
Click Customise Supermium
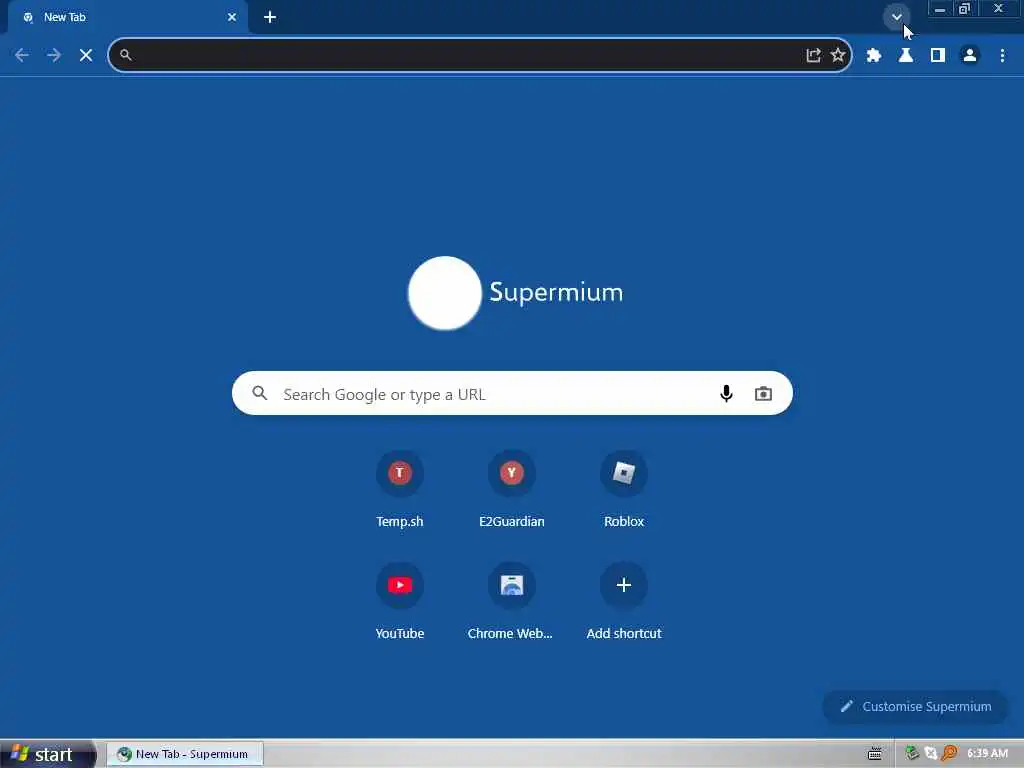pyautogui.click(x=916, y=707)
